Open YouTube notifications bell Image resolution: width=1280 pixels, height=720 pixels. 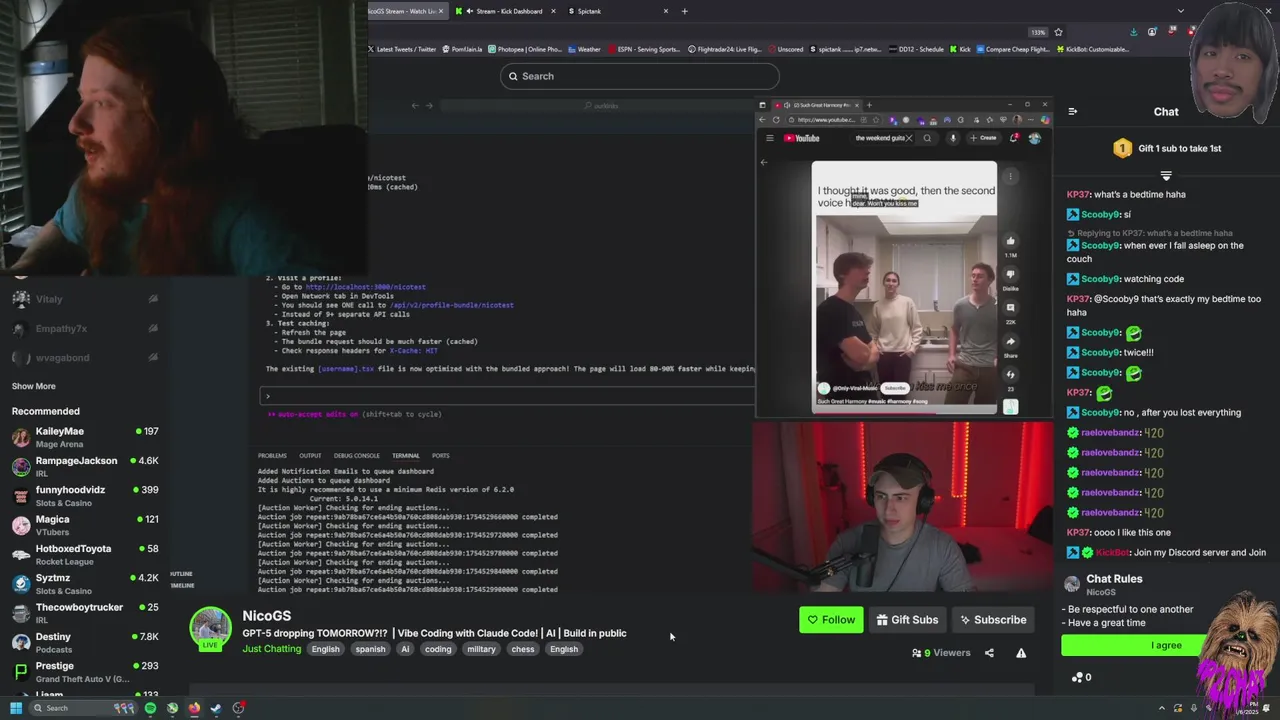tap(1014, 138)
